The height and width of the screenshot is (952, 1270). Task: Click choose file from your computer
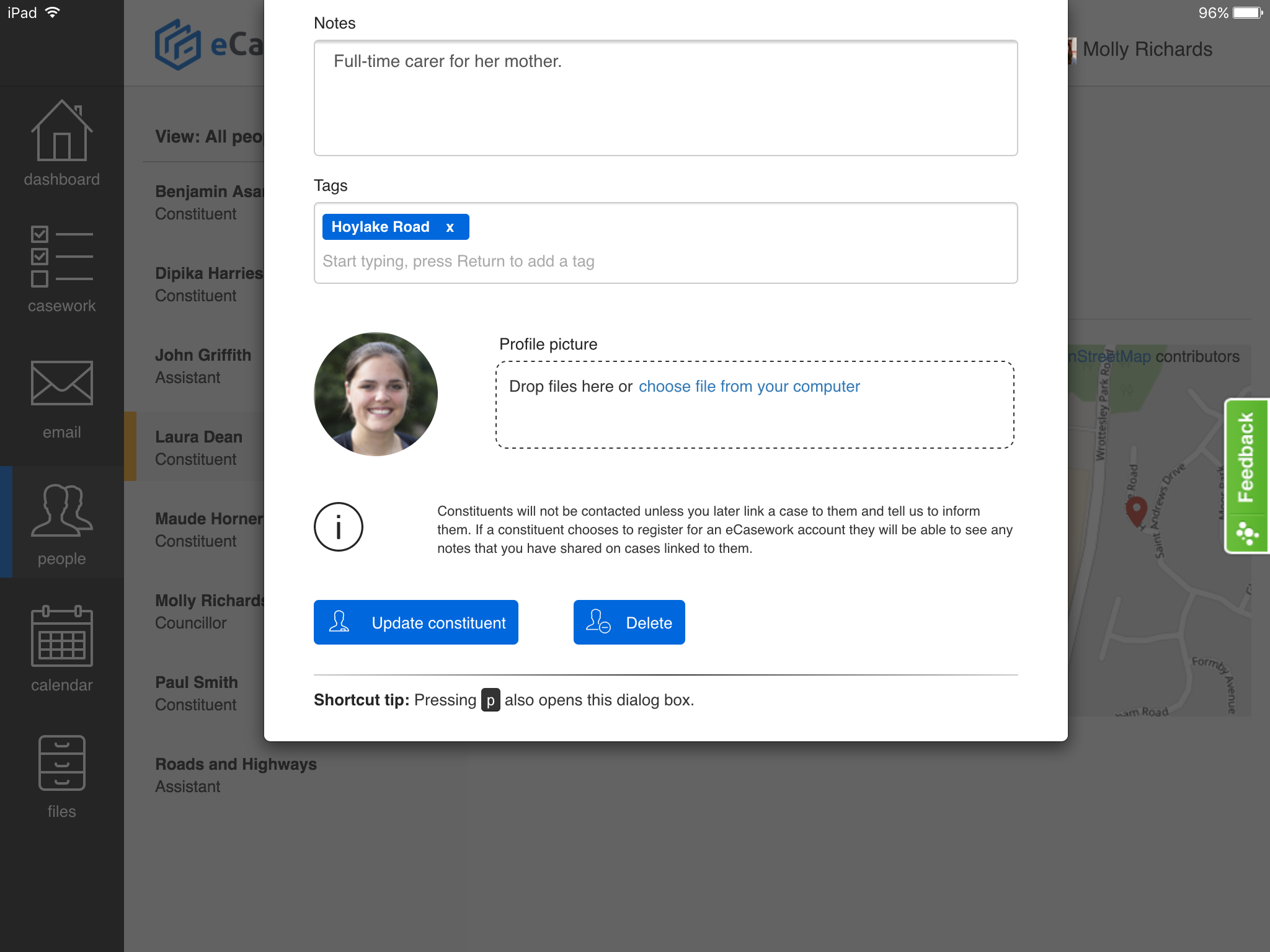(750, 386)
